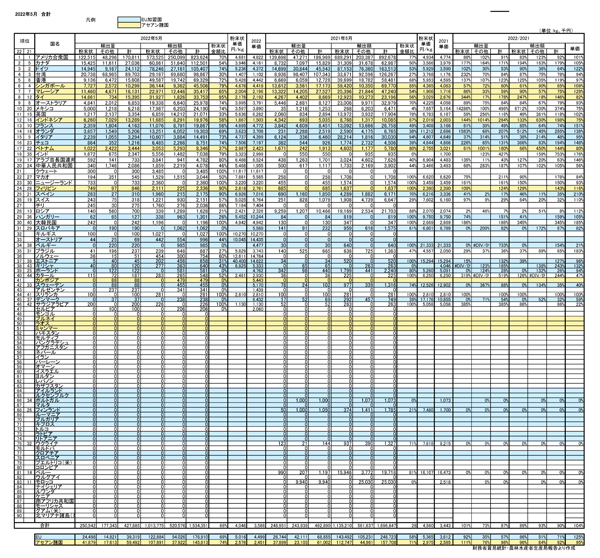
Task: Select the 香港 country cell
Action: (x=55, y=80)
